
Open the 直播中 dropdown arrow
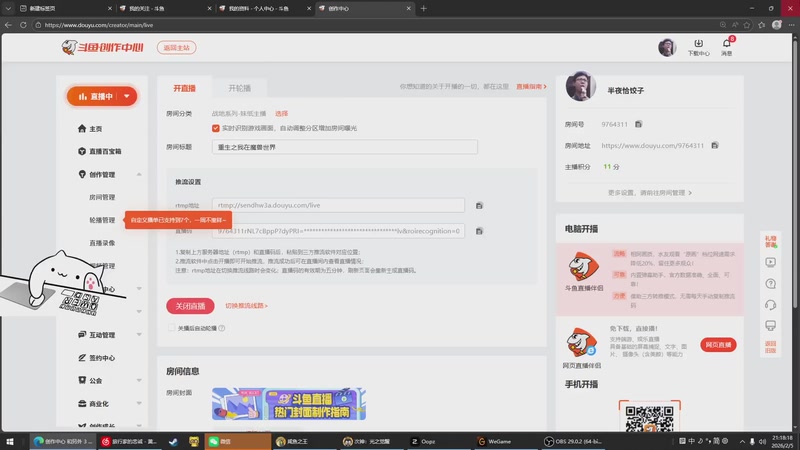pos(127,96)
